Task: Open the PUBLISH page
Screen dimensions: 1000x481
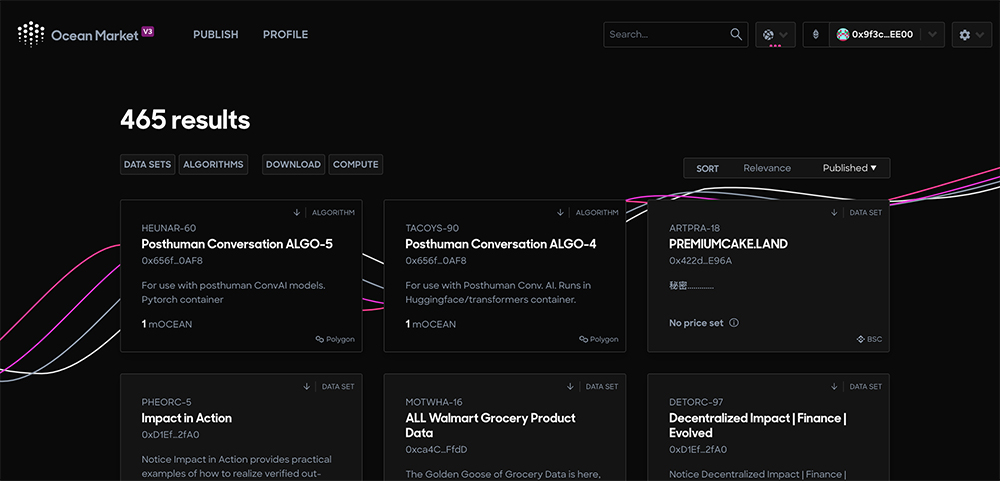Action: coord(216,34)
